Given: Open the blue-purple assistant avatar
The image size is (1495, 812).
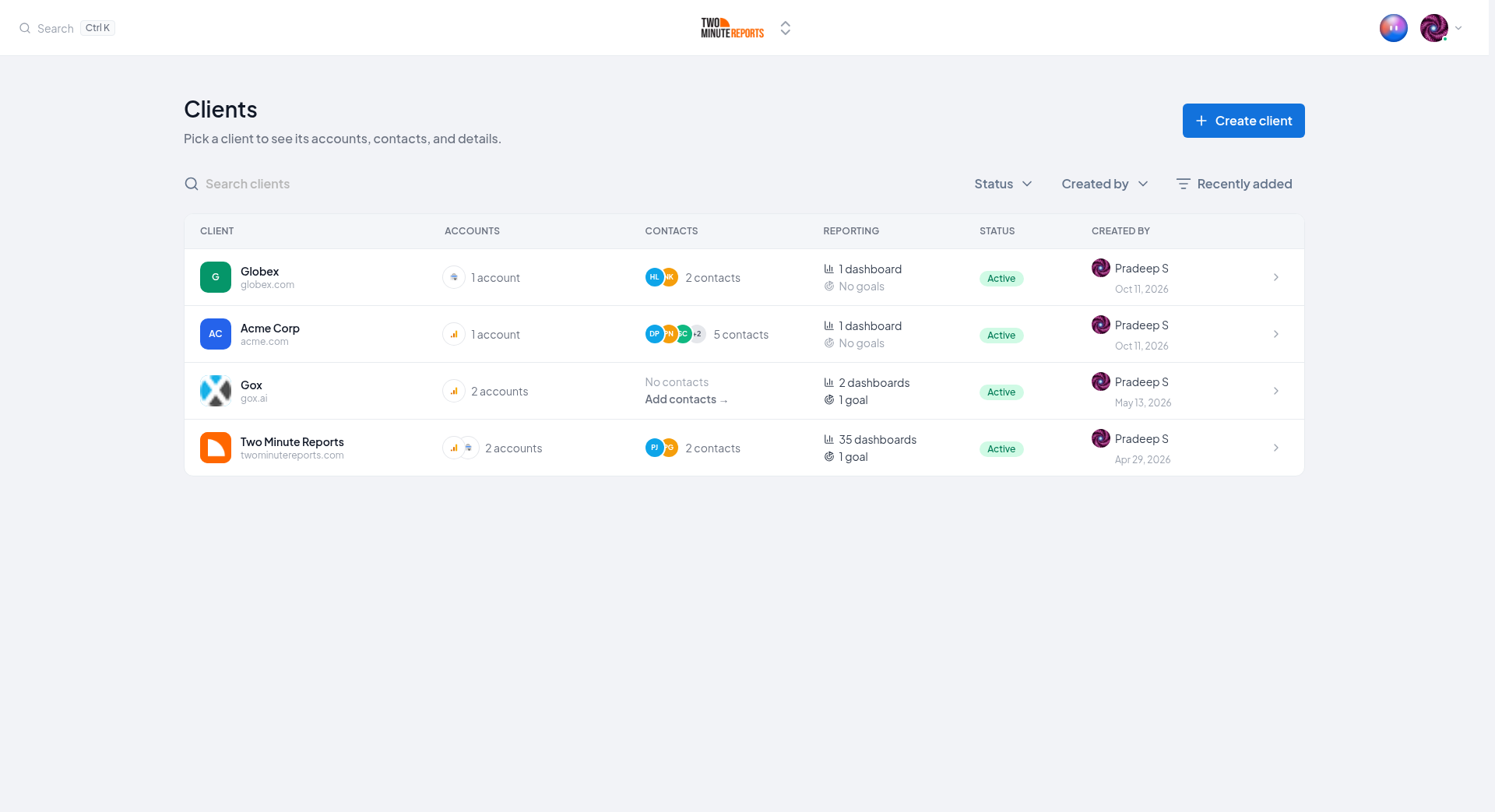Looking at the screenshot, I should coord(1394,28).
